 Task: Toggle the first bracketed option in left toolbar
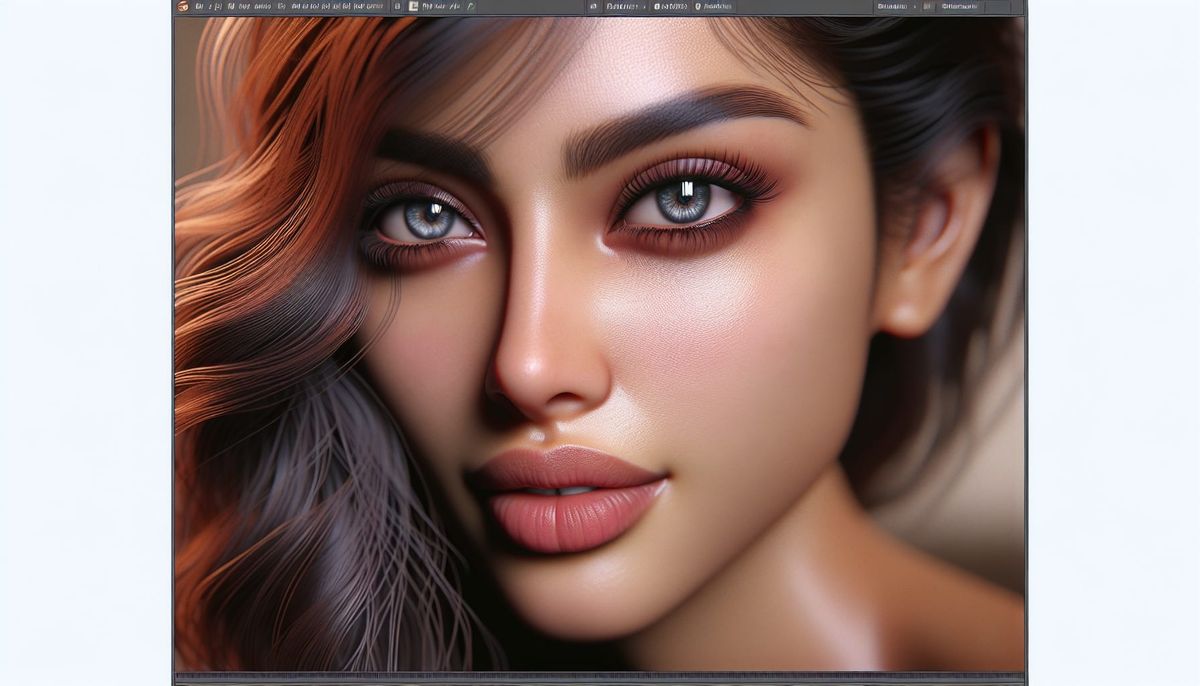coord(219,6)
